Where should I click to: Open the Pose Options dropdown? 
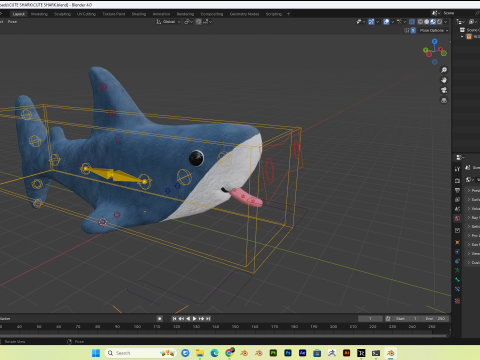click(x=434, y=30)
